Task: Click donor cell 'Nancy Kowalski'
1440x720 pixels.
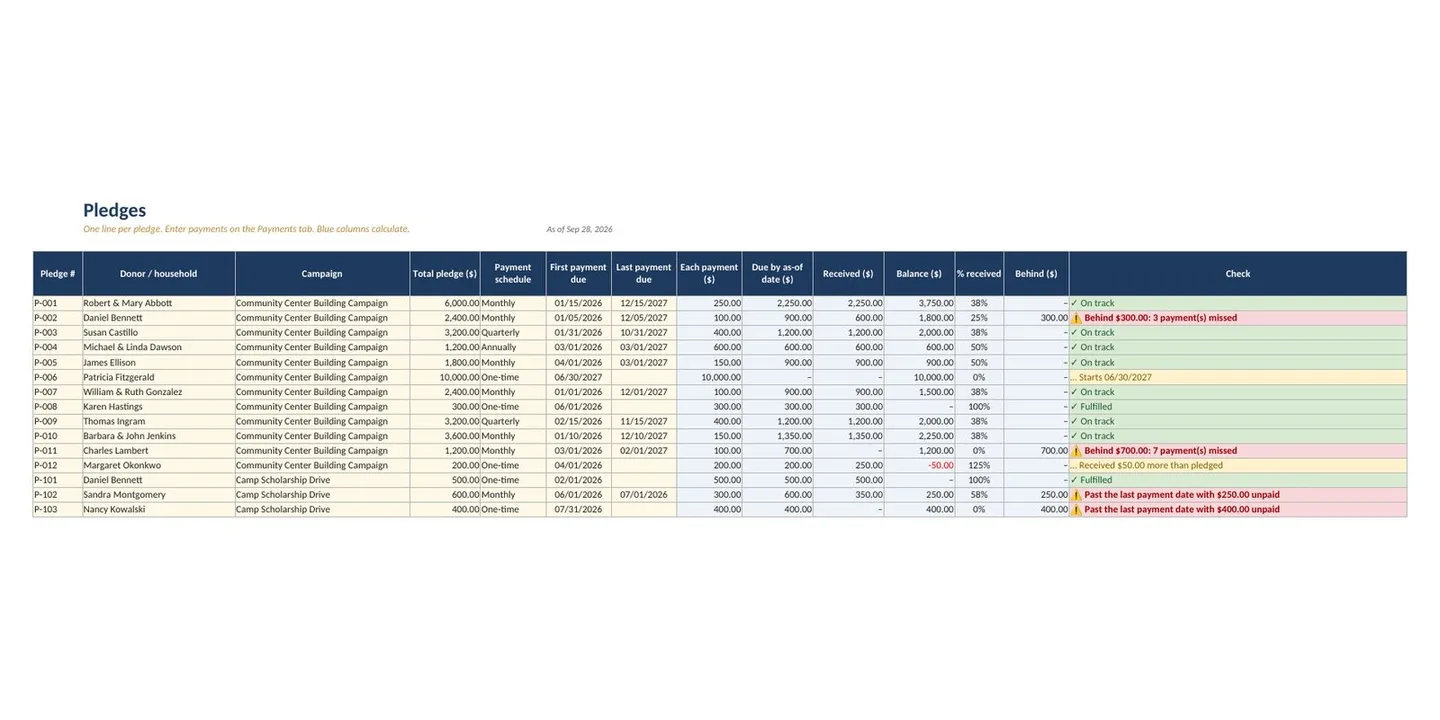Action: click(x=159, y=510)
